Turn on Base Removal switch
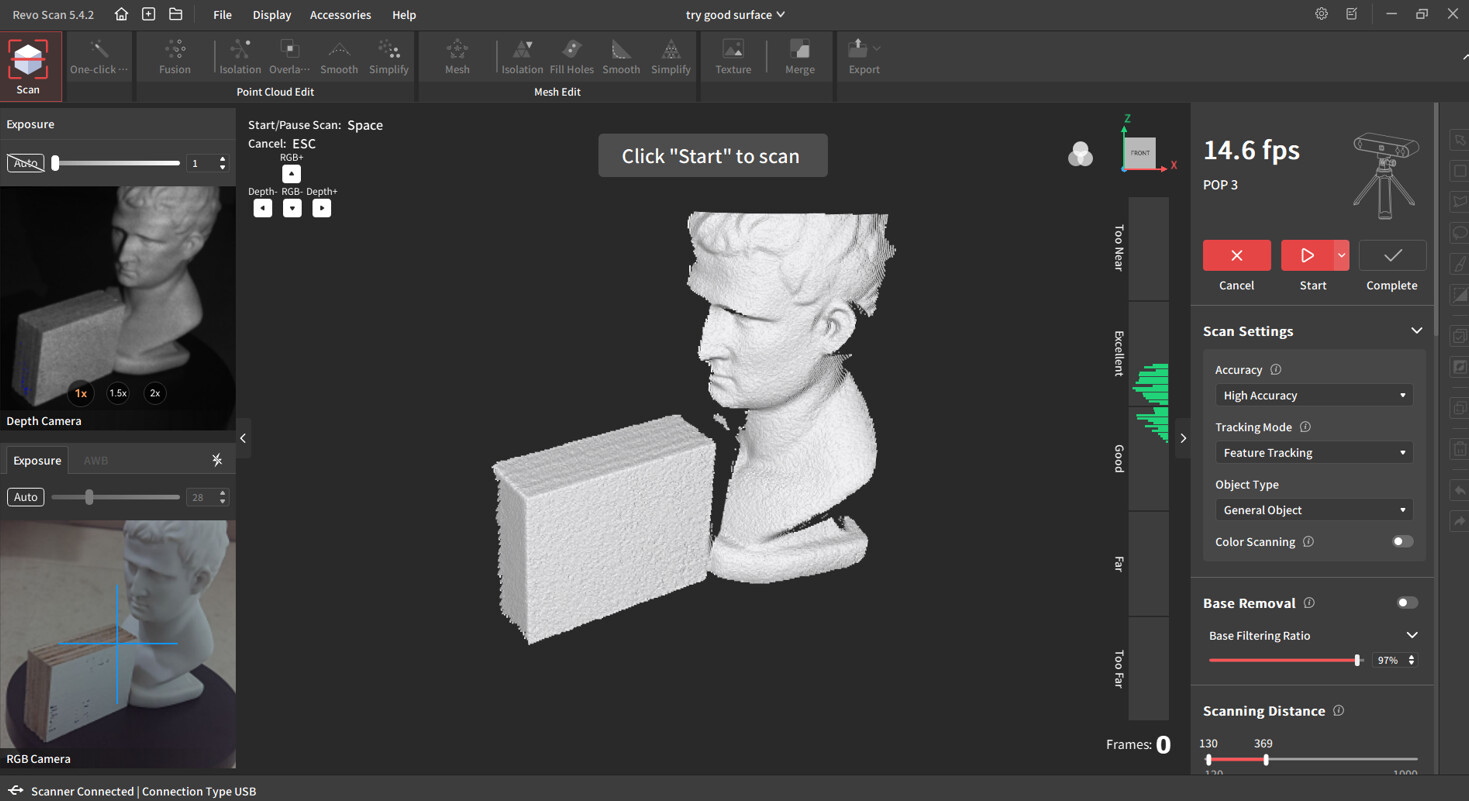Screen dimensions: 1469x801 (x=1406, y=603)
